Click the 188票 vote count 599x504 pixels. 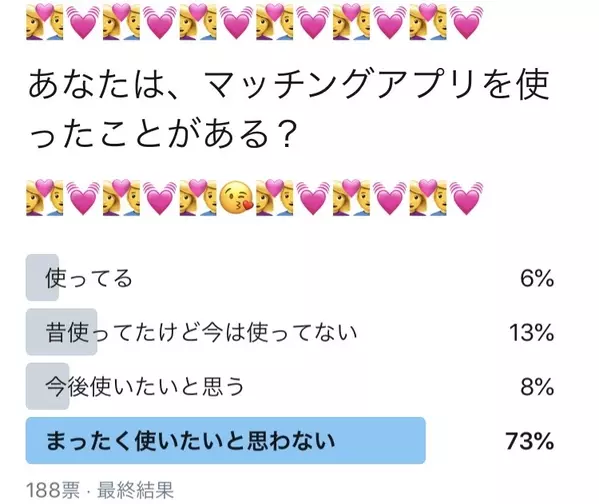(53, 490)
